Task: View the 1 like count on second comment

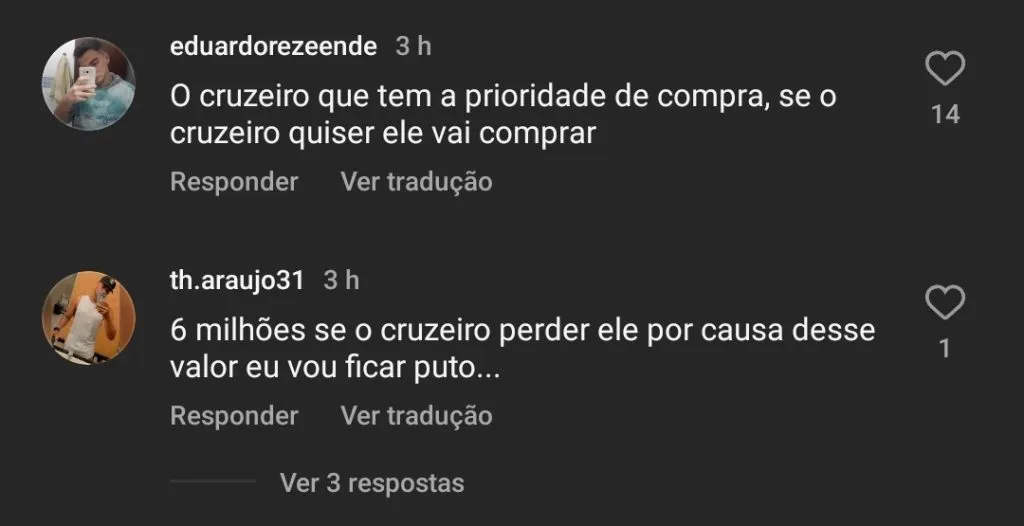Action: pyautogui.click(x=945, y=348)
